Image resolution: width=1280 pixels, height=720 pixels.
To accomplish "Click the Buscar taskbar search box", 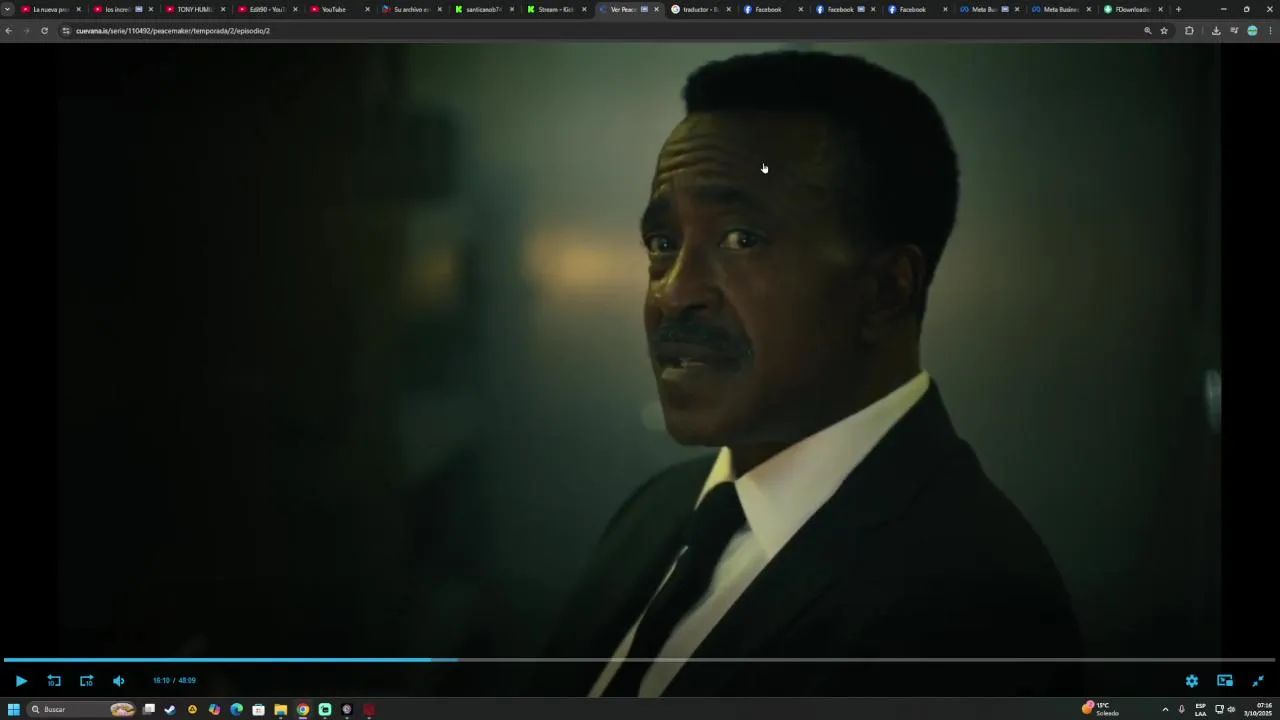I will pos(82,710).
